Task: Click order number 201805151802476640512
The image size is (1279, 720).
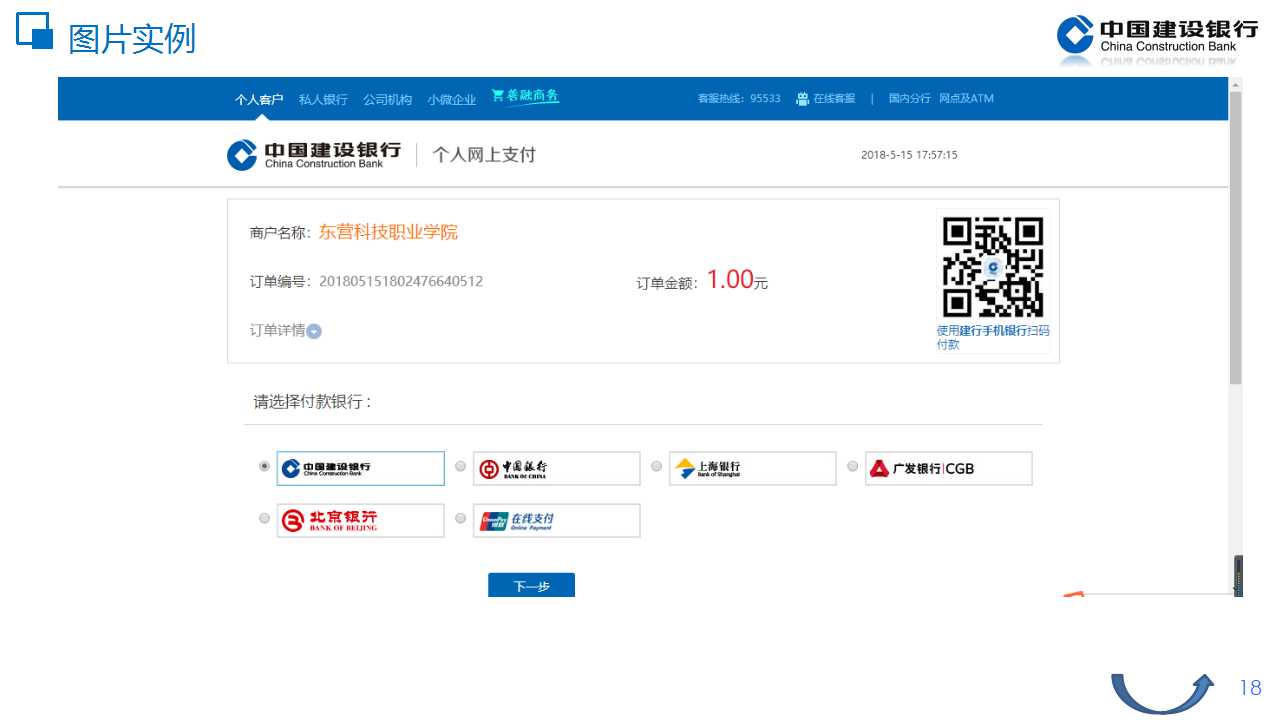Action: [400, 281]
